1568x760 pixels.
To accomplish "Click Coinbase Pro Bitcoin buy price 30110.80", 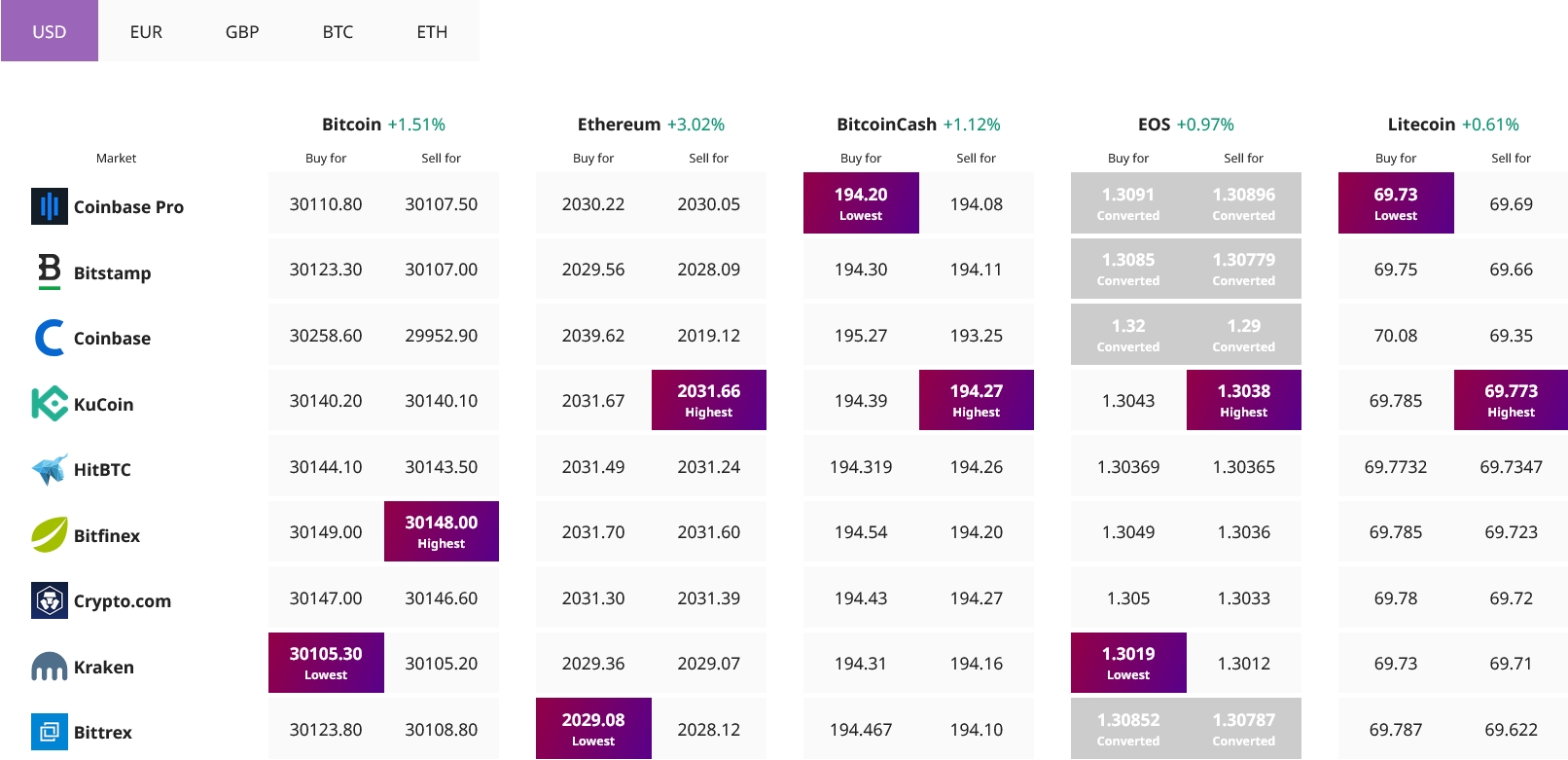I will [x=326, y=204].
